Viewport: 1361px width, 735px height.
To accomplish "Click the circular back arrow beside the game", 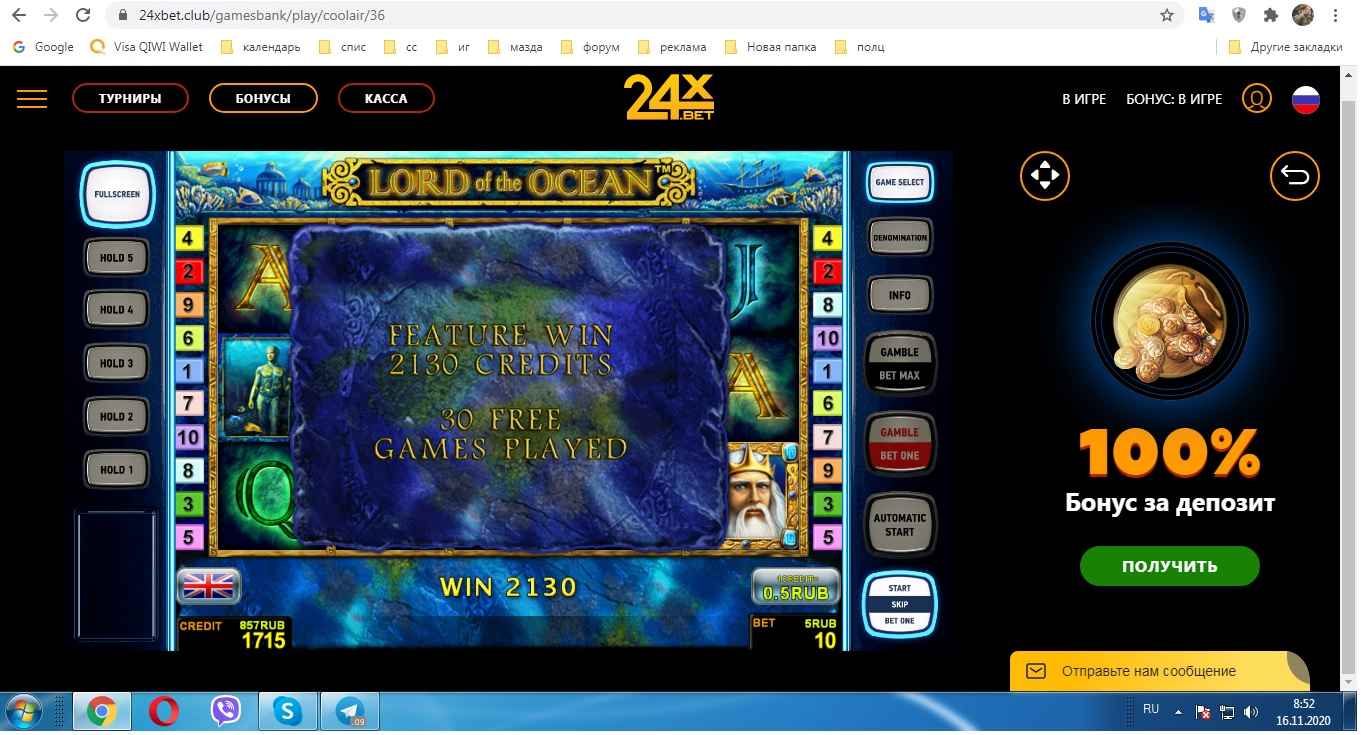I will [1295, 177].
